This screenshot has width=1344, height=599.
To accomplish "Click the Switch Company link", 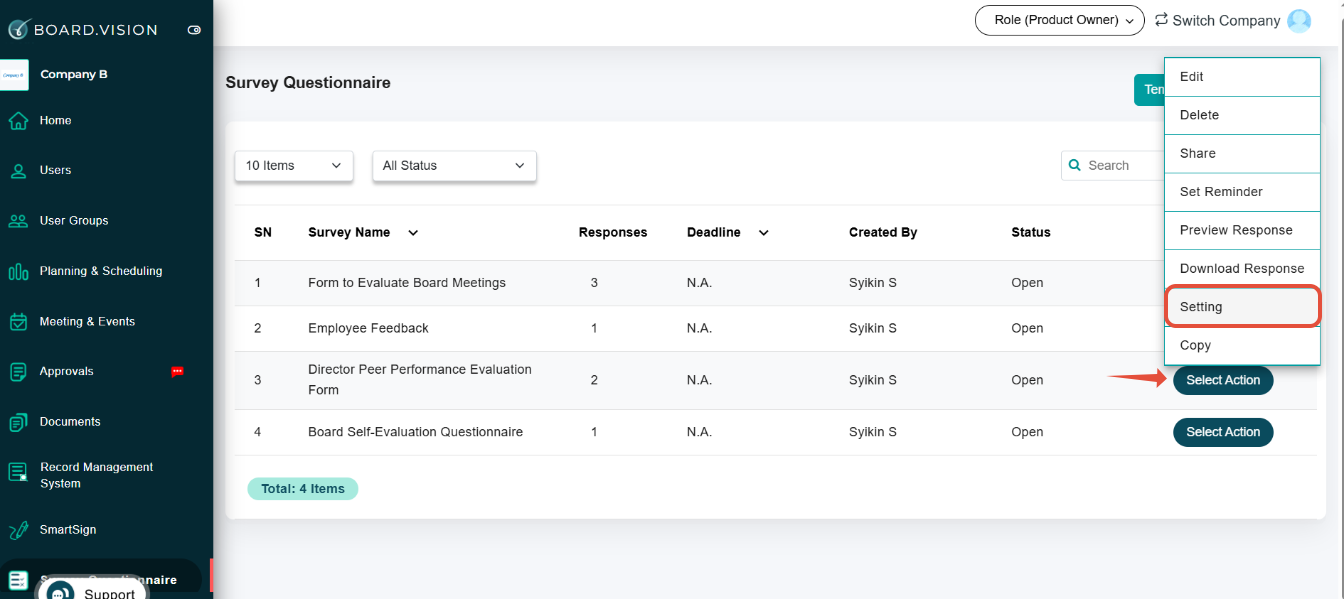I will tap(1217, 20).
